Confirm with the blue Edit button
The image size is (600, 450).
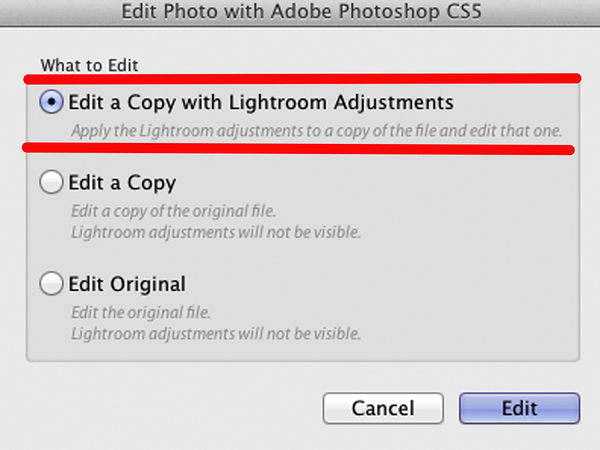[520, 408]
